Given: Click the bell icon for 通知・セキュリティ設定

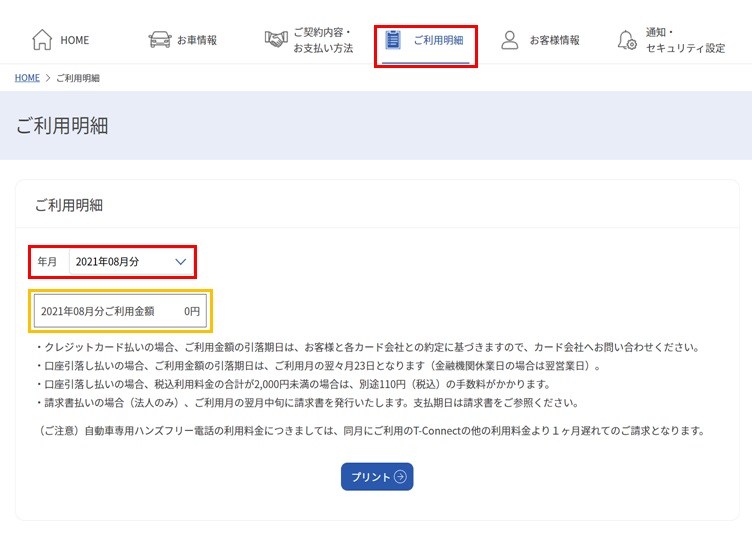Looking at the screenshot, I should 627,40.
